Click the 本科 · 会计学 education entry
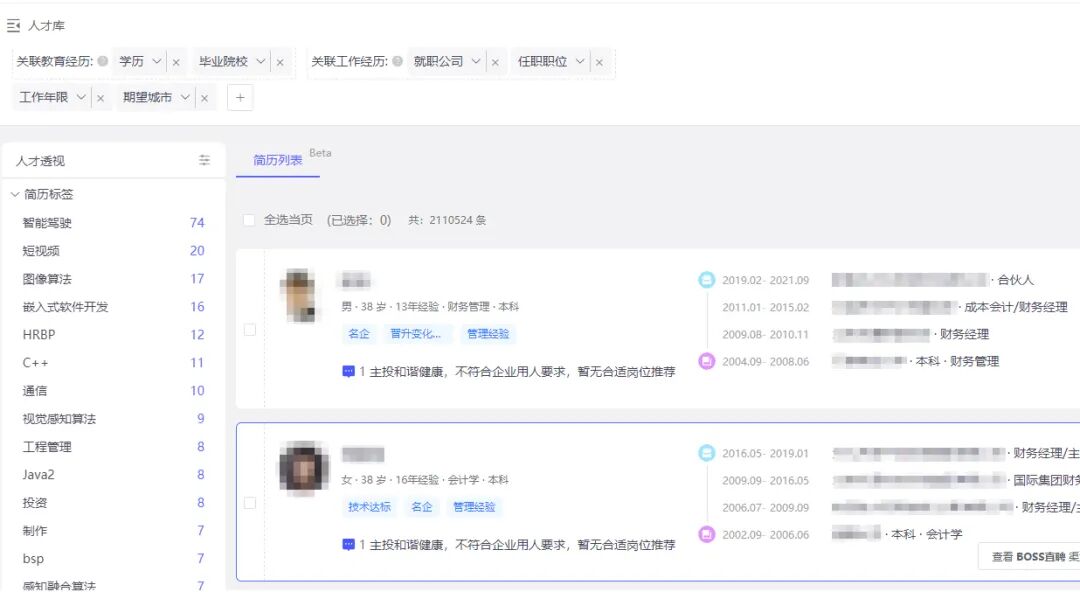 pyautogui.click(x=926, y=534)
